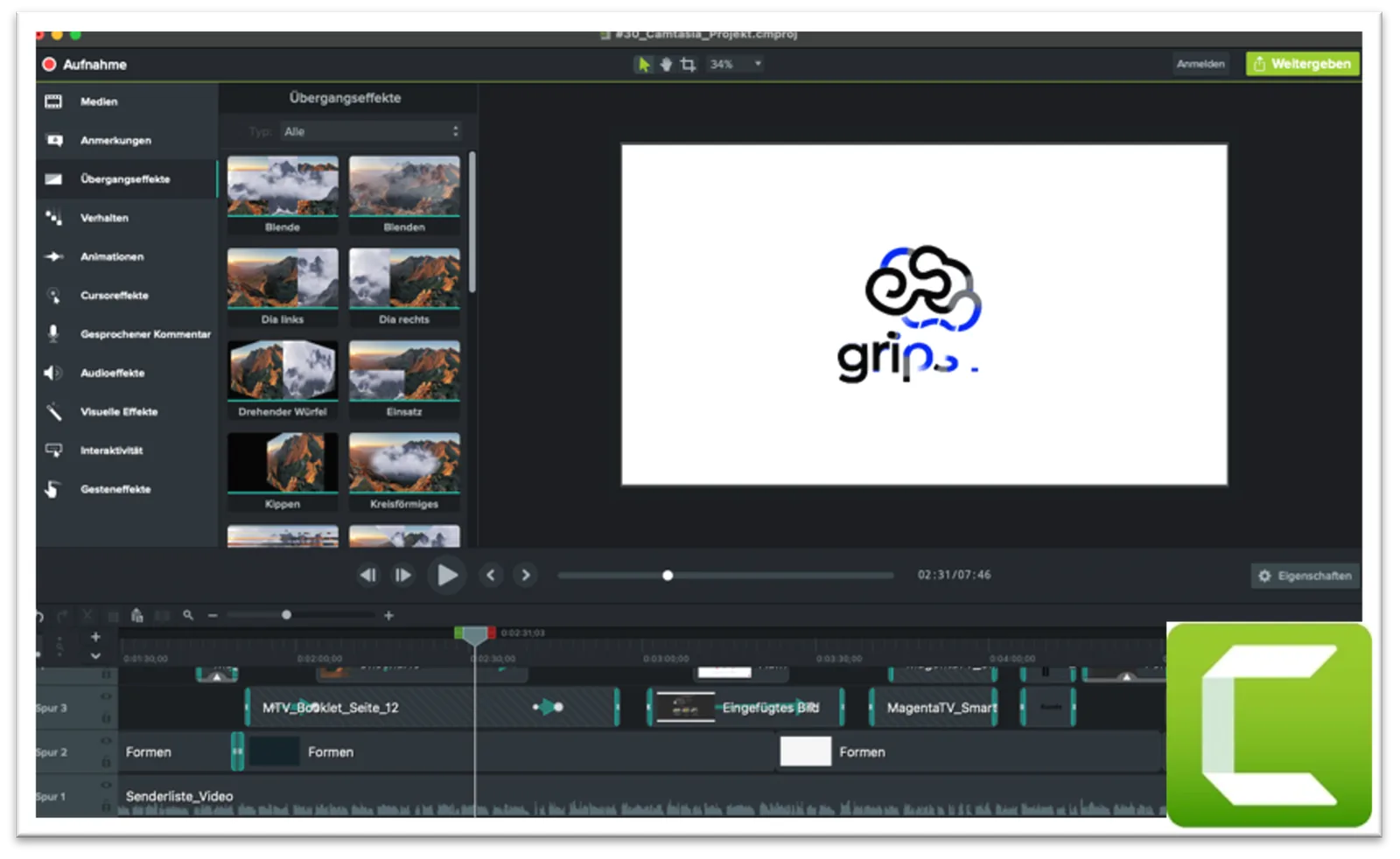Expand the tracks chevron below the plus

coord(95,655)
